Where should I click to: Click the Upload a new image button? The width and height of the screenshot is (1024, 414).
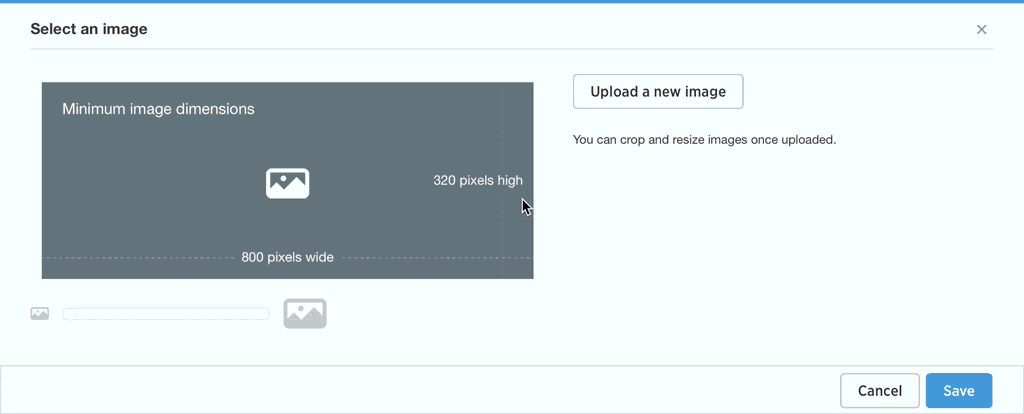coord(658,91)
